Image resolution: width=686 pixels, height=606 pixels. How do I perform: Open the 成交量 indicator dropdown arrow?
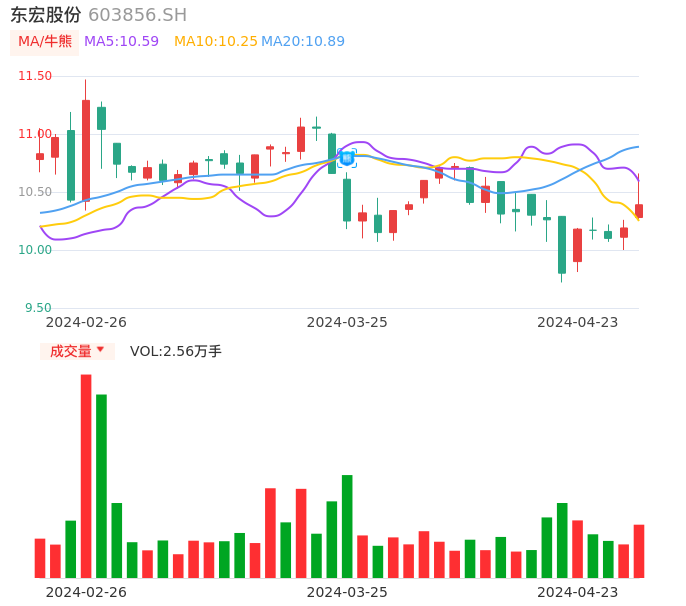click(100, 350)
